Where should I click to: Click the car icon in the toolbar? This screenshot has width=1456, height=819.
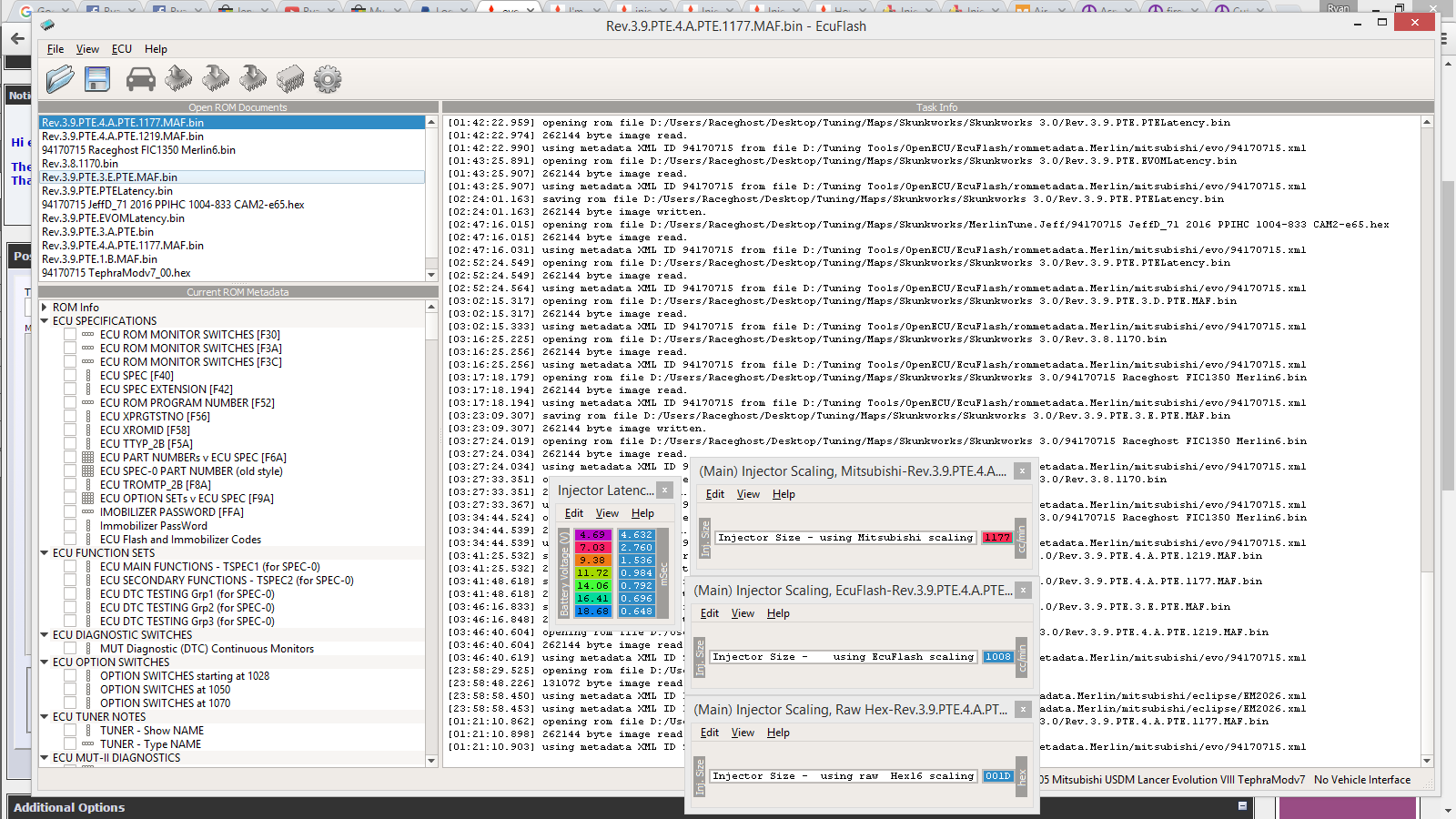click(x=140, y=79)
